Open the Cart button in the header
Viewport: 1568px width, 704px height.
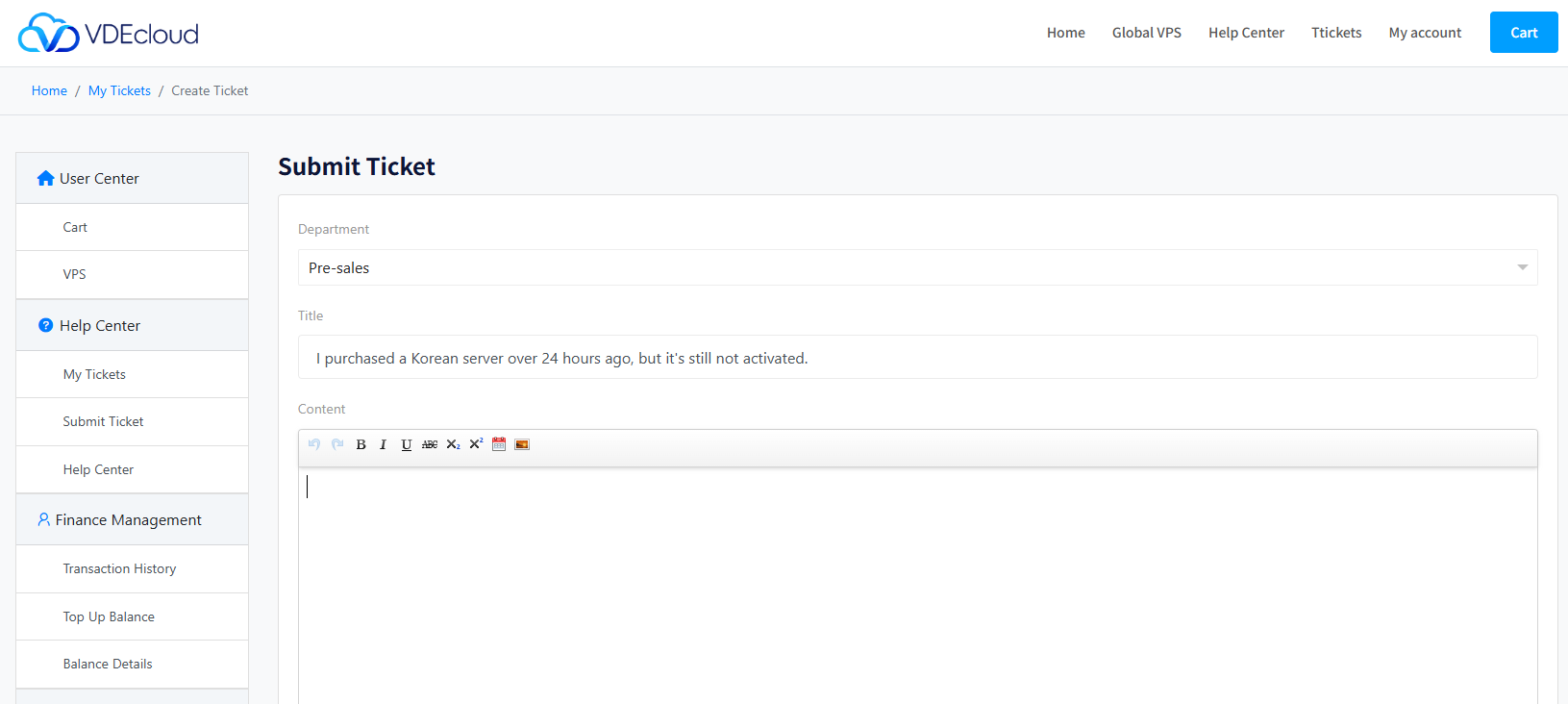[x=1523, y=33]
